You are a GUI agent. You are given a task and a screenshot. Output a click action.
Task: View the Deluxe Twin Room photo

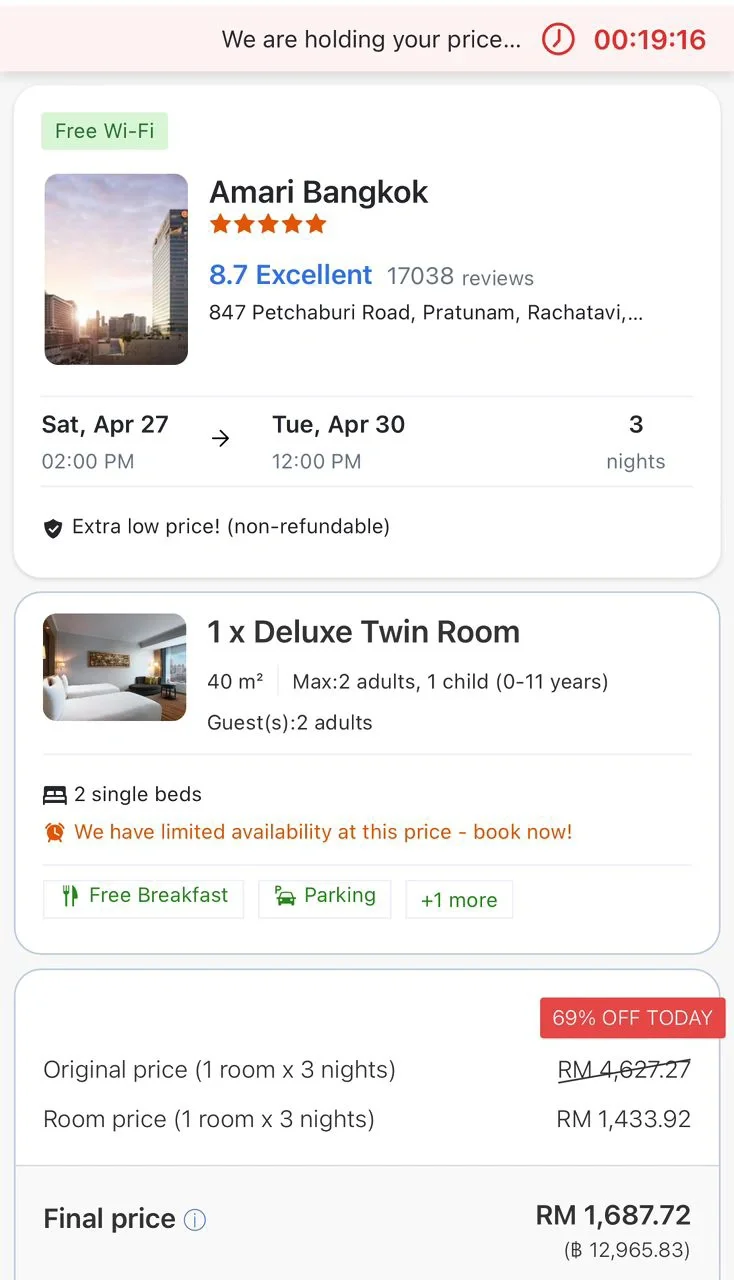click(x=115, y=667)
